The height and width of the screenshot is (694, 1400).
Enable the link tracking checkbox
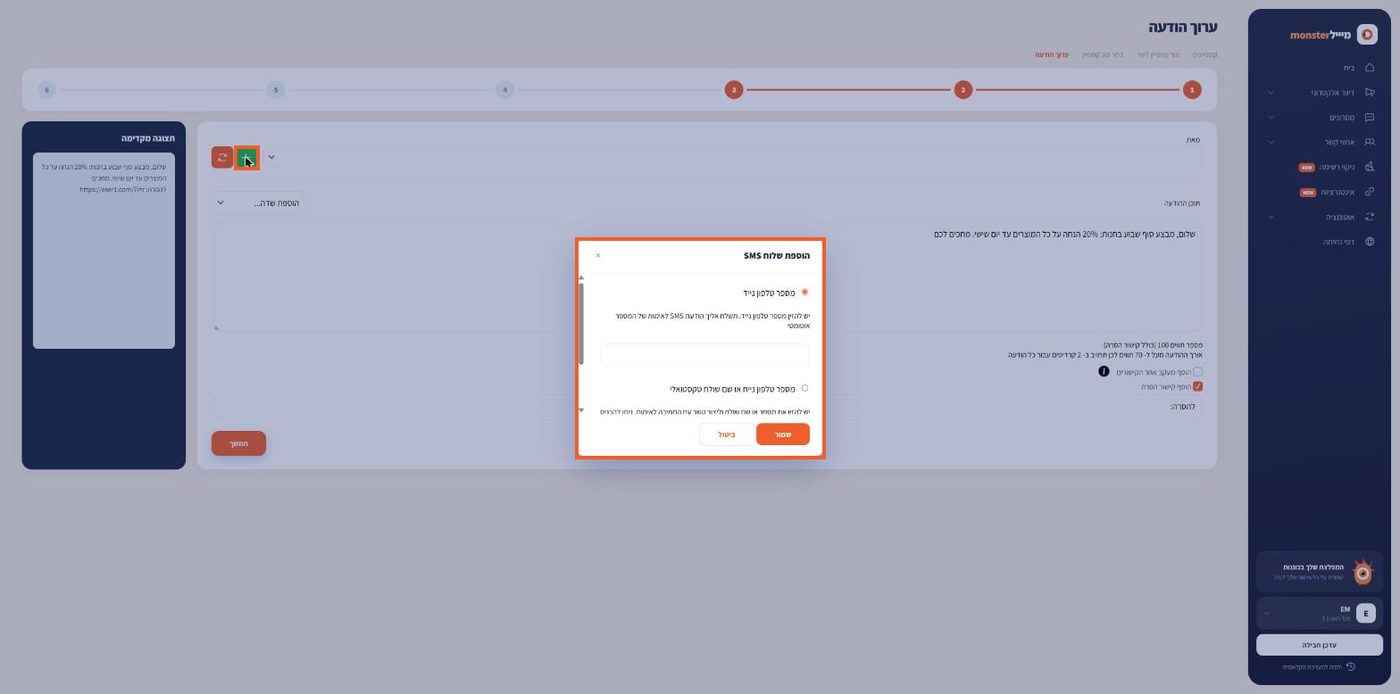click(1198, 371)
